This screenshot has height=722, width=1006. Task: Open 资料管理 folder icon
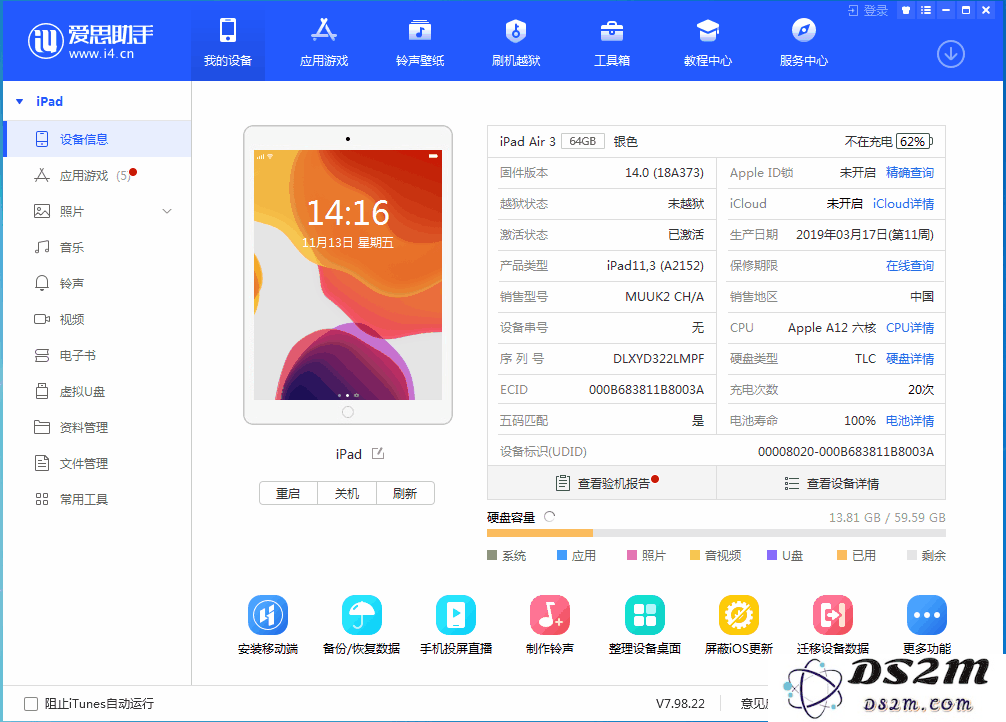click(42, 427)
